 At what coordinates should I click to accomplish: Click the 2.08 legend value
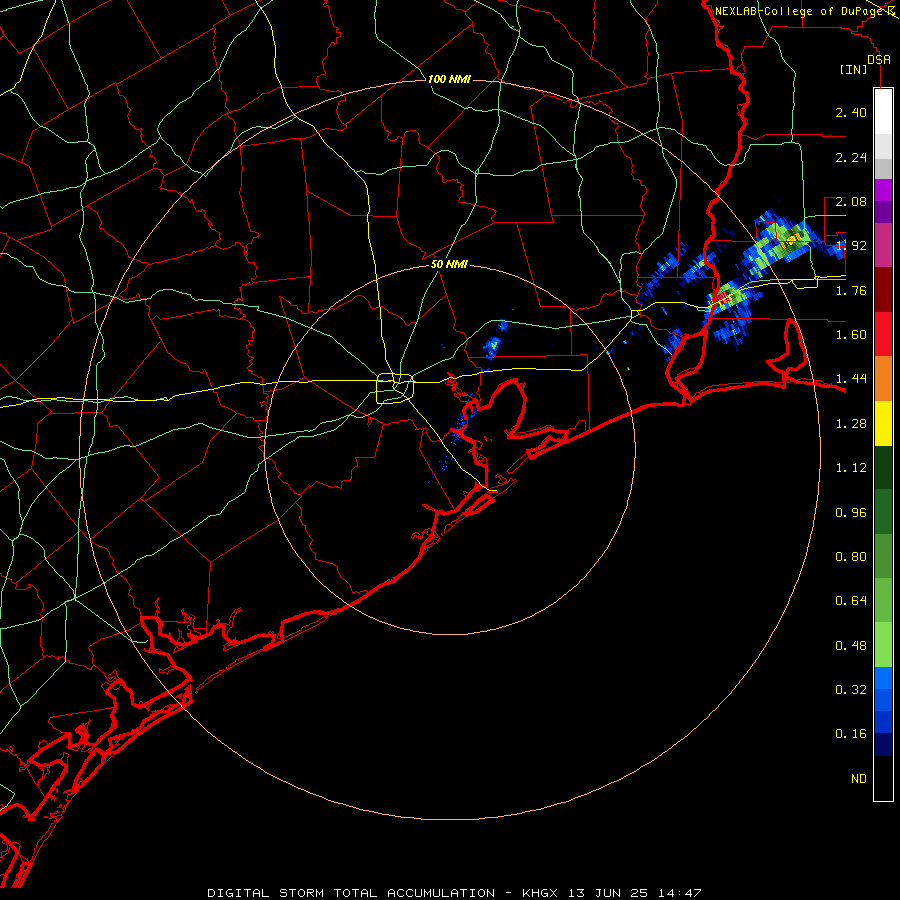tap(851, 201)
